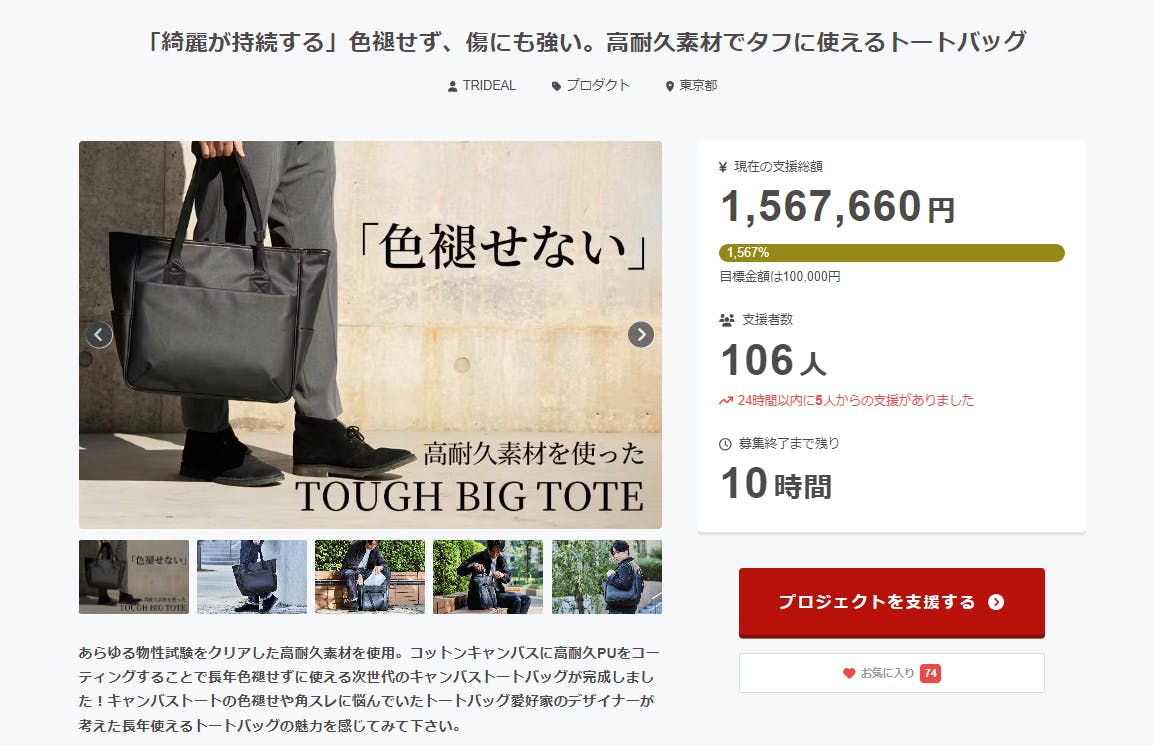Open the TRIDEAL creator link
Screen dimensions: 1153x745
click(x=489, y=85)
